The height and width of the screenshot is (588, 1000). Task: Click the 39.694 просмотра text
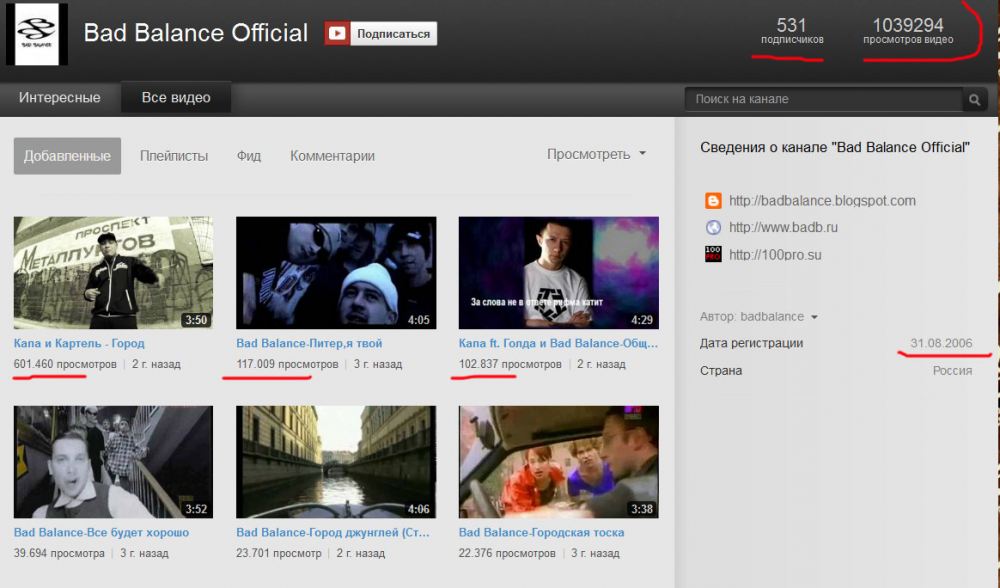tap(59, 553)
